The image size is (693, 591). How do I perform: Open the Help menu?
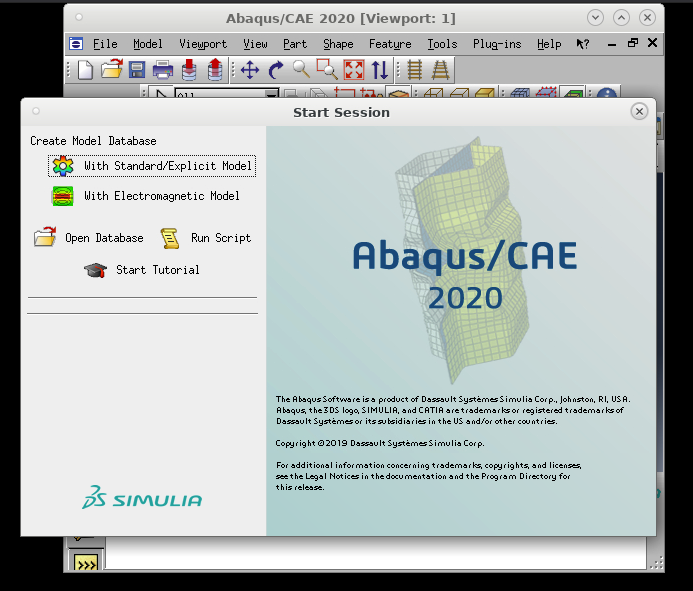click(x=549, y=44)
